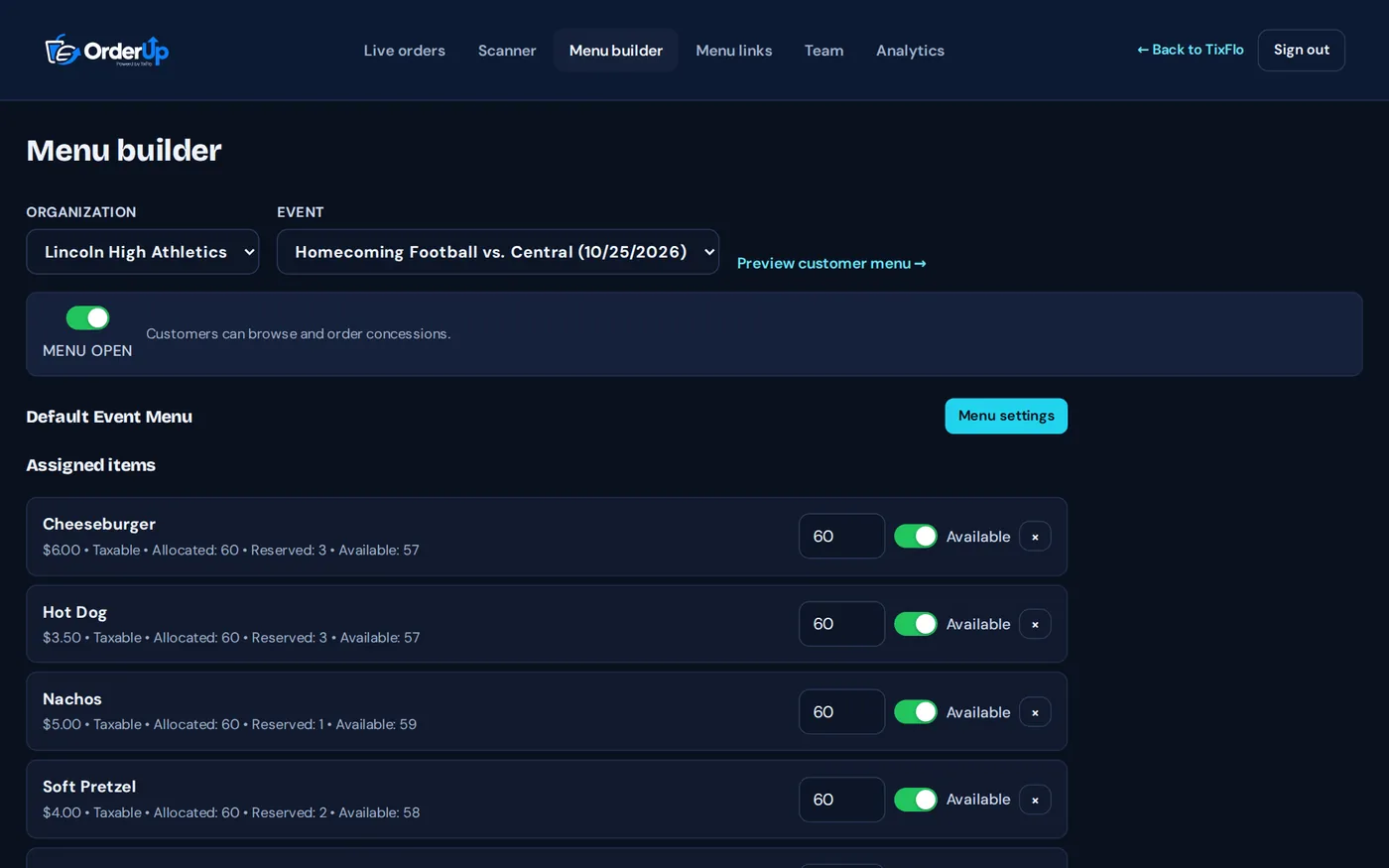Switch off Soft Pretzel availability
This screenshot has height=868, width=1389.
point(916,800)
